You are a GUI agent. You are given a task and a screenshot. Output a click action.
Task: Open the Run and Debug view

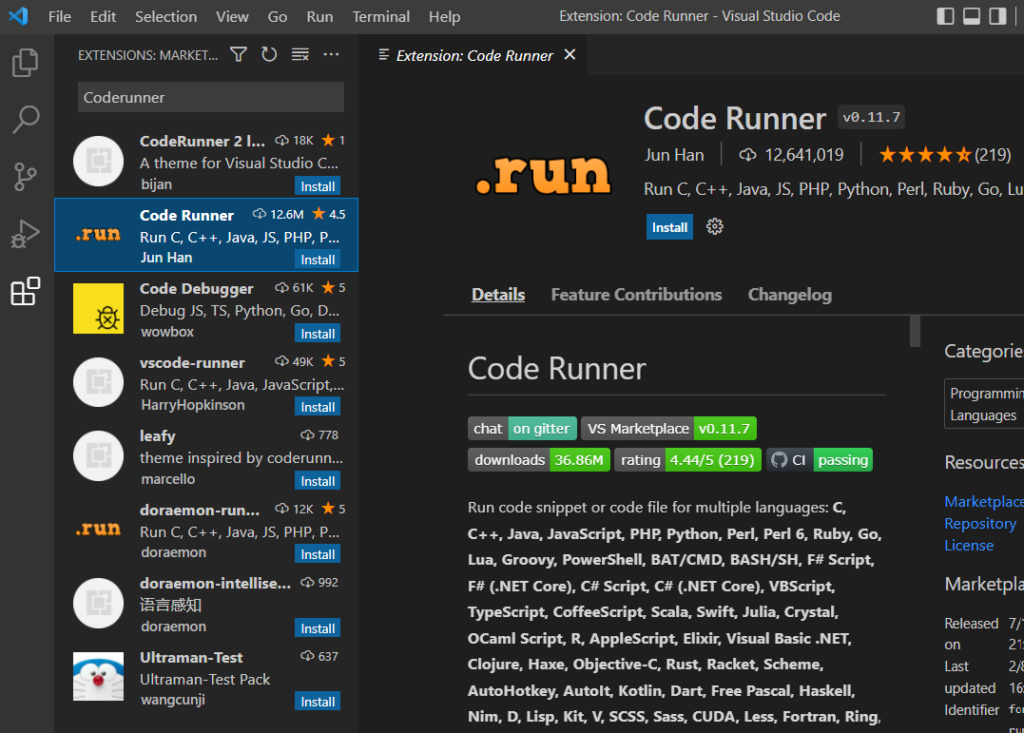pyautogui.click(x=25, y=234)
